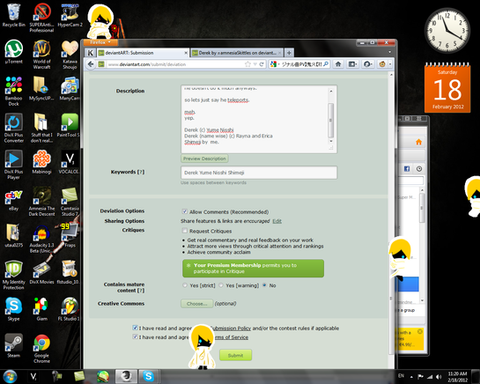Open the Skype desktop icon

pos(14,309)
